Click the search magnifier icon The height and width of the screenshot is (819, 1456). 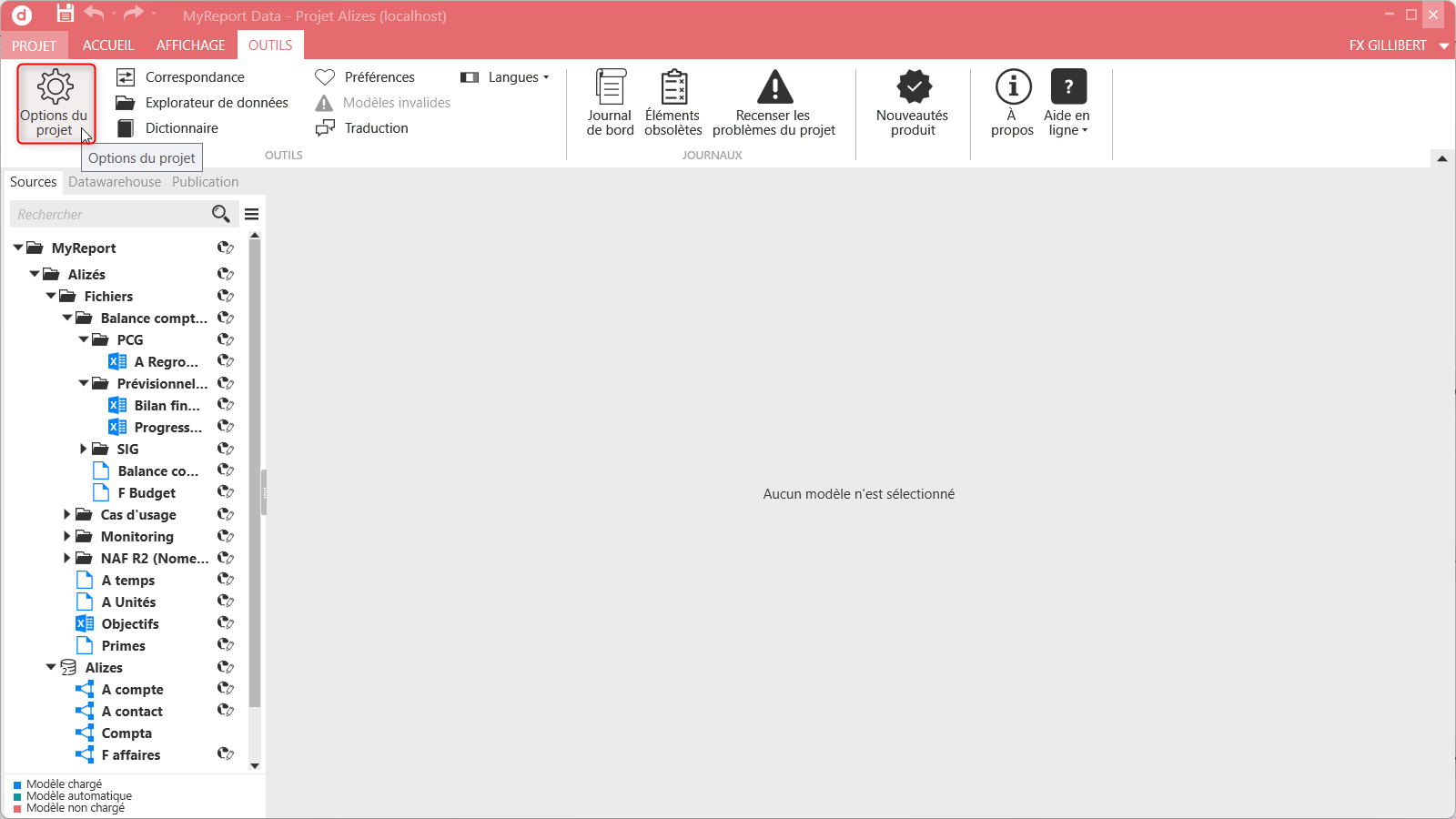pos(221,214)
